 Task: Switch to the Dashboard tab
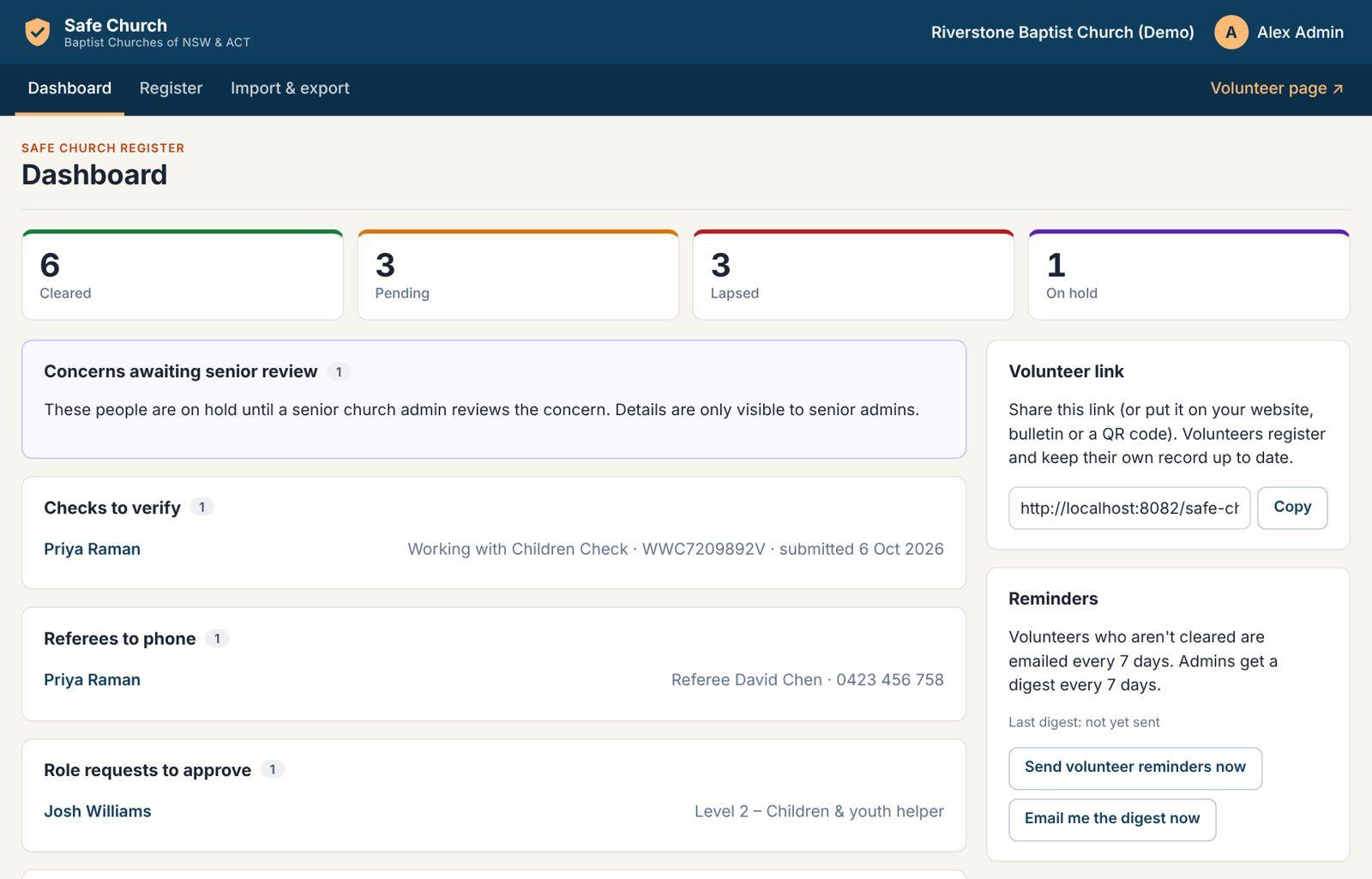69,88
